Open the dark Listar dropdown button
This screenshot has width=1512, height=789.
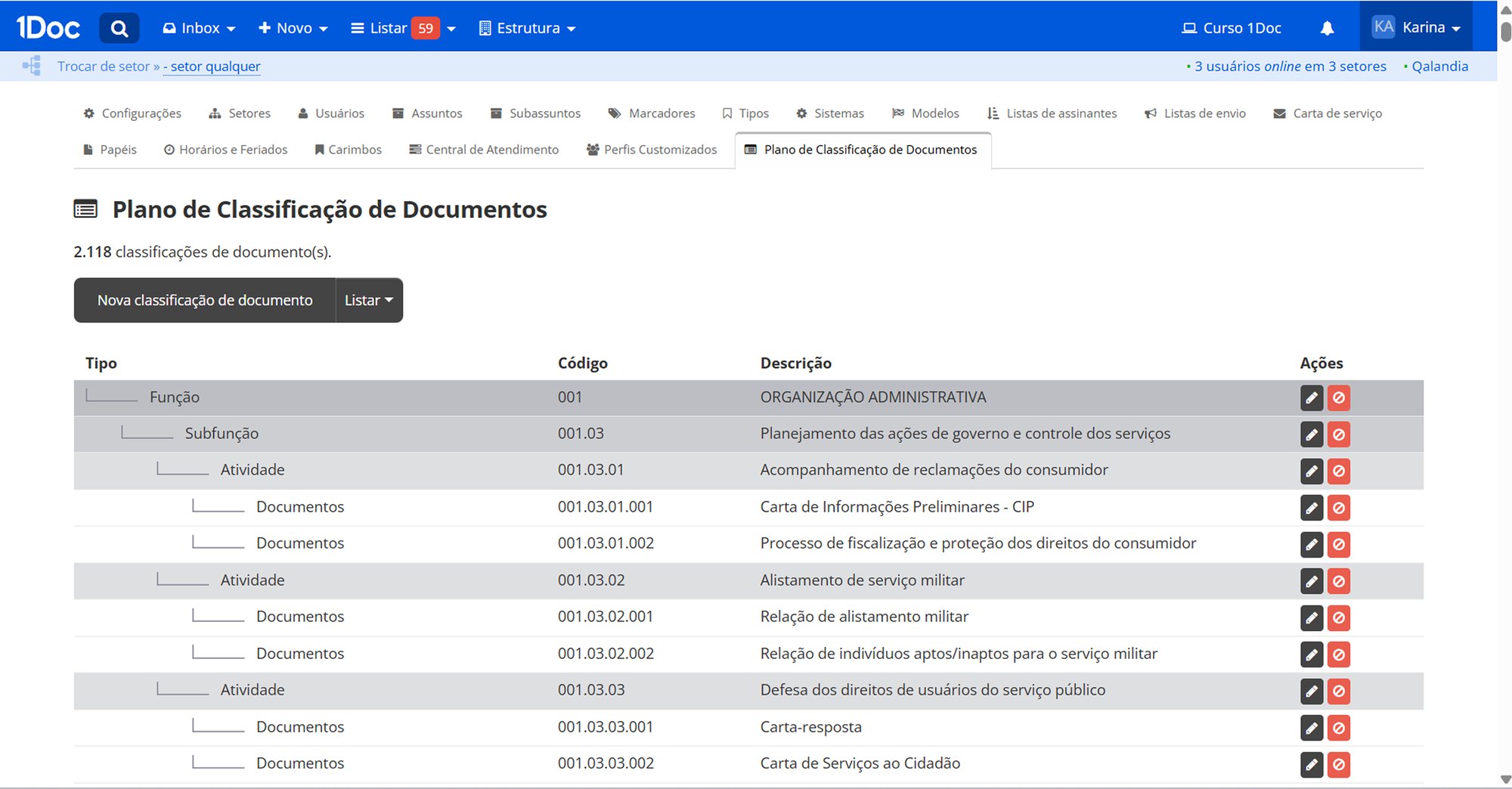point(369,300)
